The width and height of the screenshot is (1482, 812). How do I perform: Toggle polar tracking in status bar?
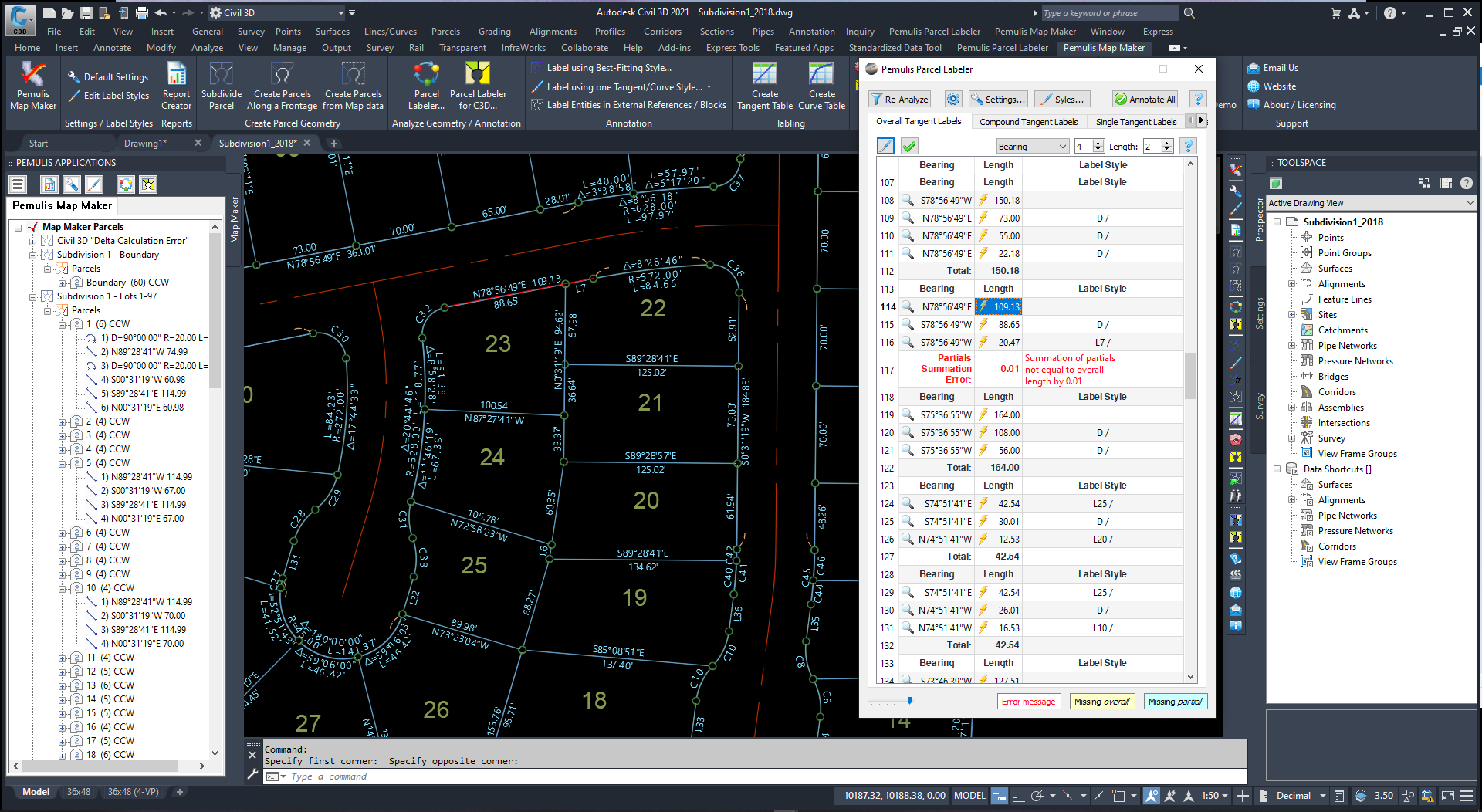click(x=1037, y=796)
